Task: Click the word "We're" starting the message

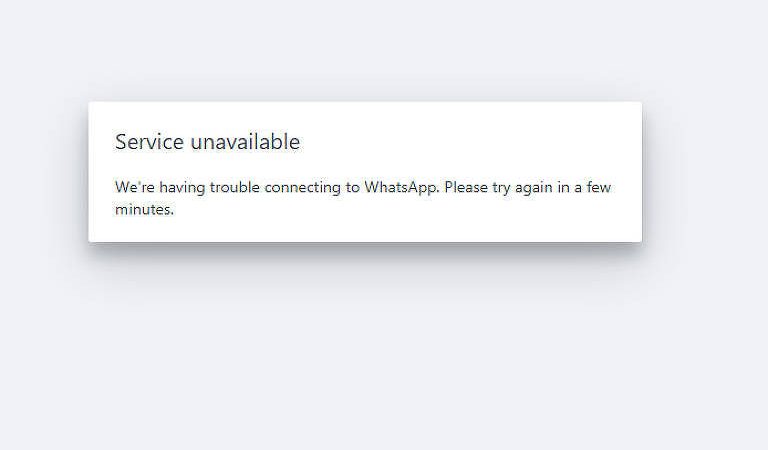Action: pos(135,187)
